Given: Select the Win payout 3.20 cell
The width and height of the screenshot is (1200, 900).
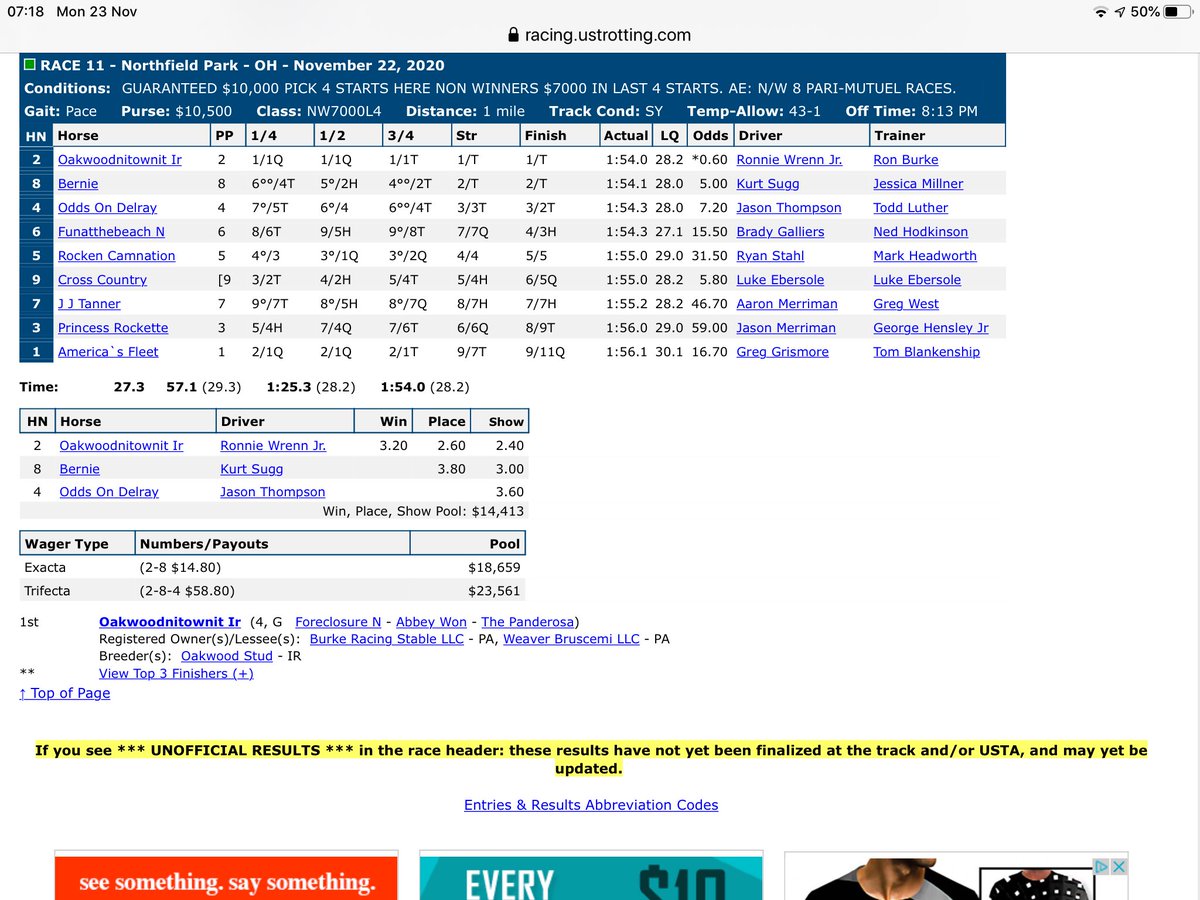Looking at the screenshot, I should click(393, 446).
